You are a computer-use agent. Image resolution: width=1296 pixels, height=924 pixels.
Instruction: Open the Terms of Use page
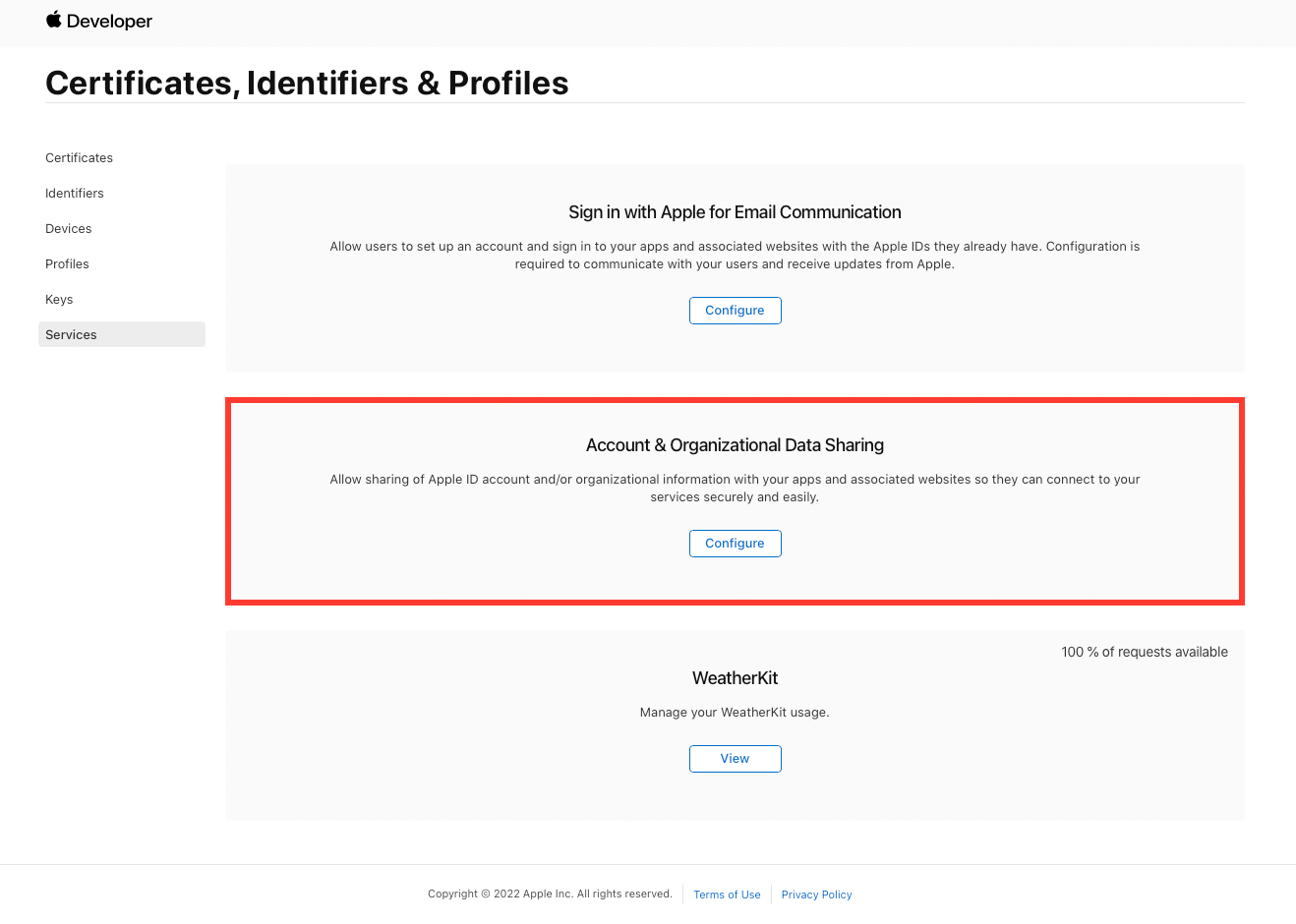point(727,895)
